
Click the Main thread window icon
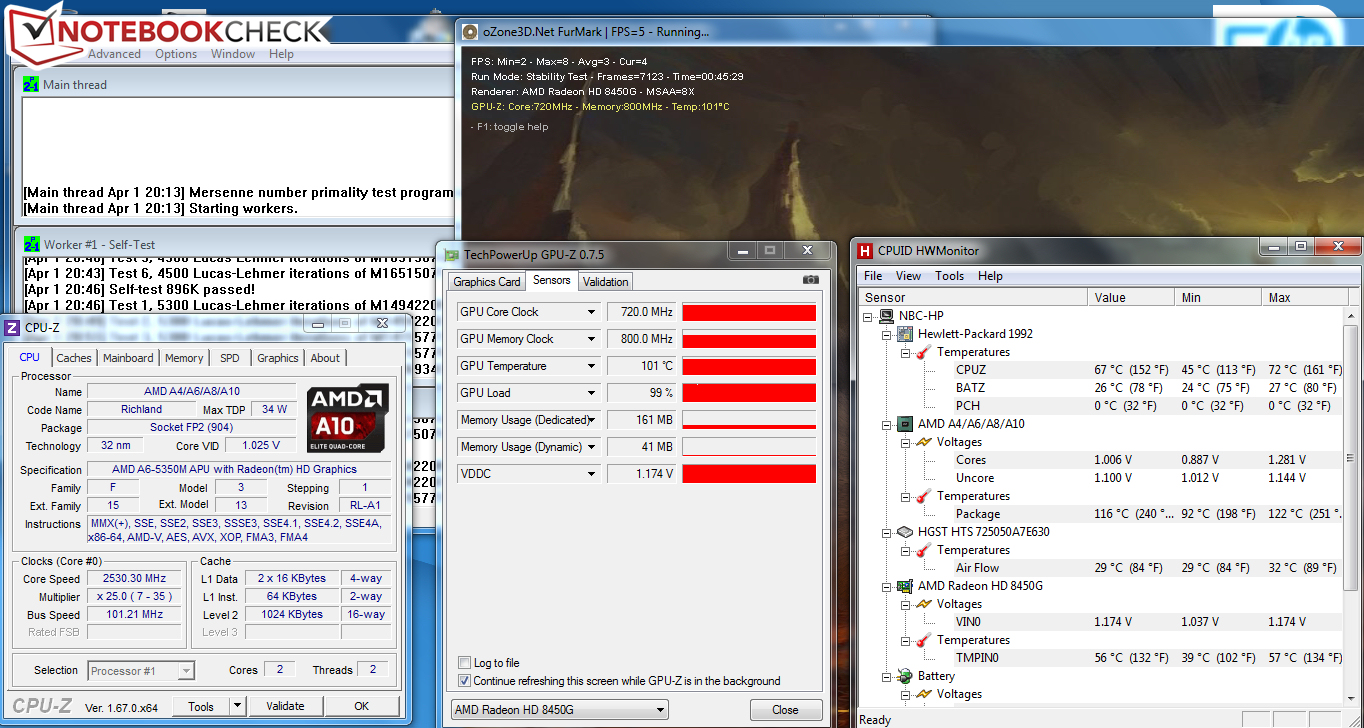tap(31, 85)
